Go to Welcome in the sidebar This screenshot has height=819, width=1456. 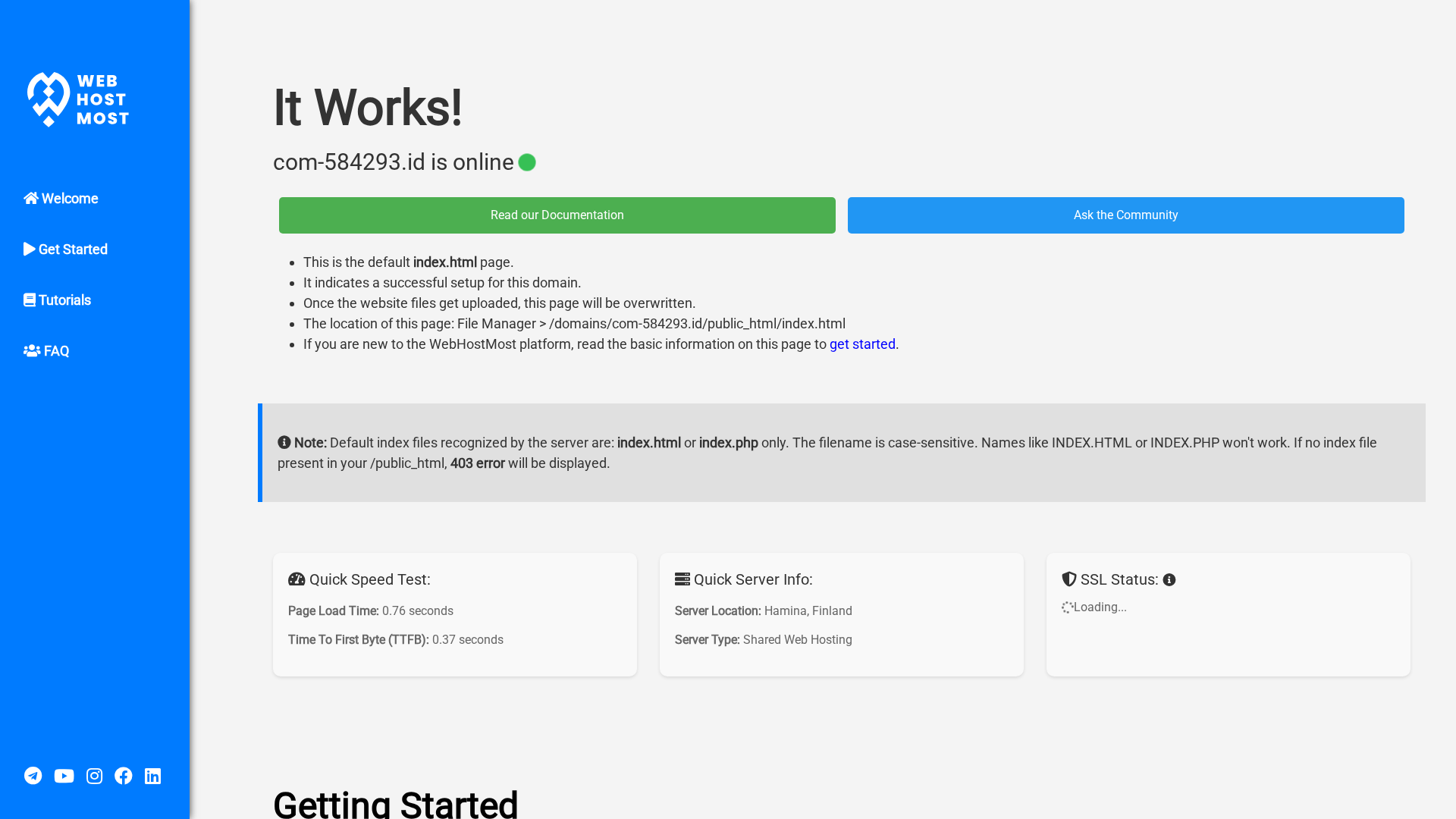pos(61,199)
